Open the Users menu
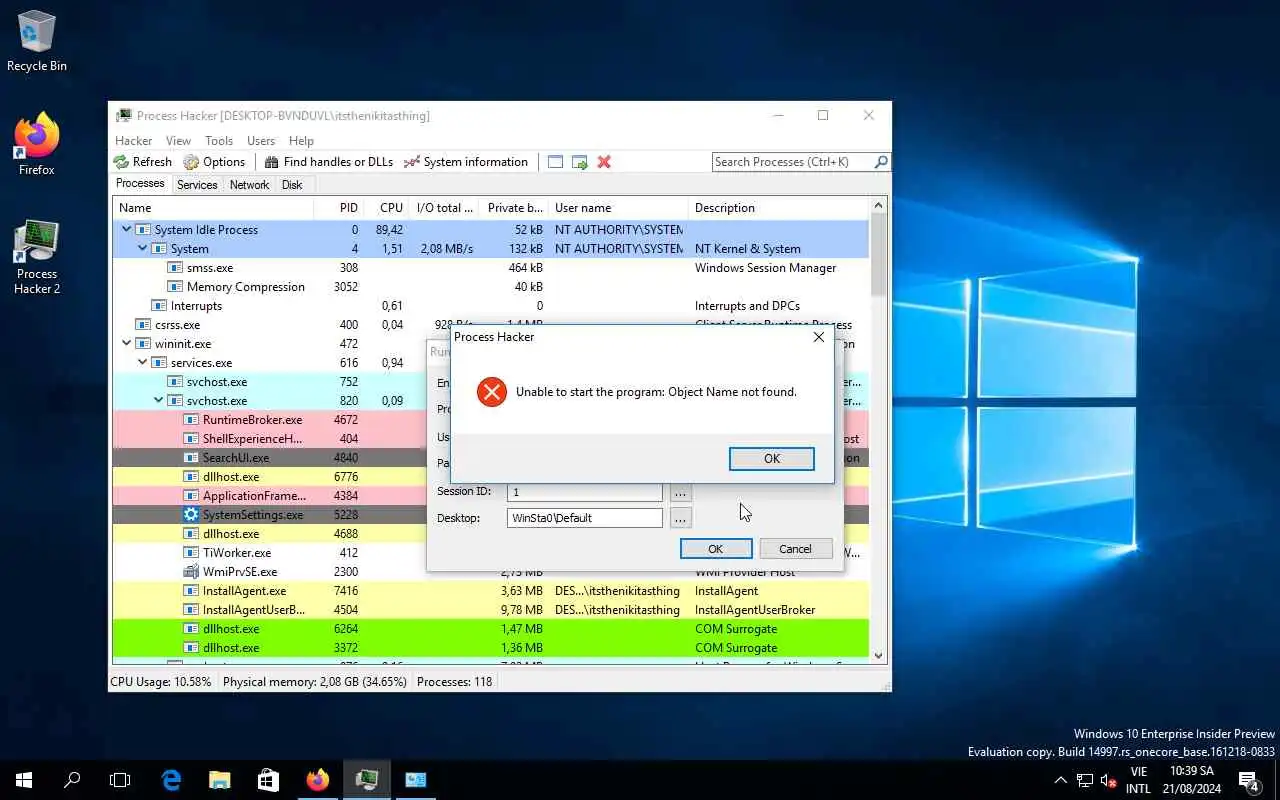This screenshot has width=1280, height=800. 261,141
